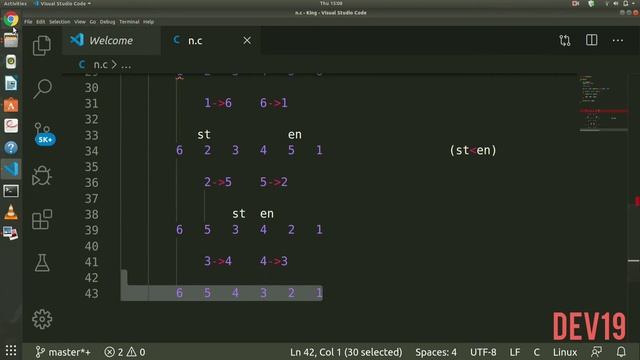
Task: Click 'st' label on line 33
Action: tap(204, 134)
